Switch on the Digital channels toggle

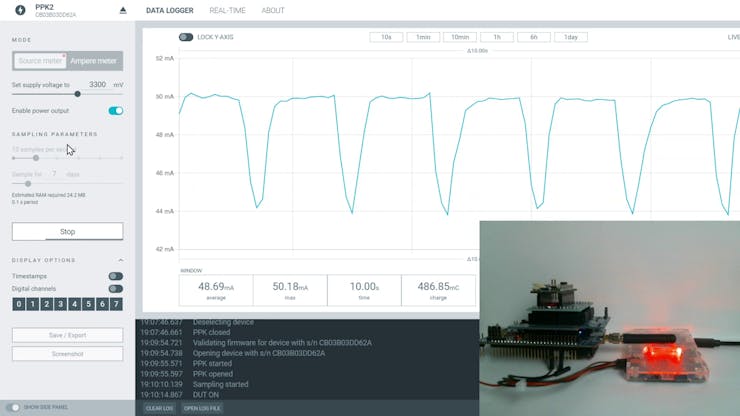(116, 289)
